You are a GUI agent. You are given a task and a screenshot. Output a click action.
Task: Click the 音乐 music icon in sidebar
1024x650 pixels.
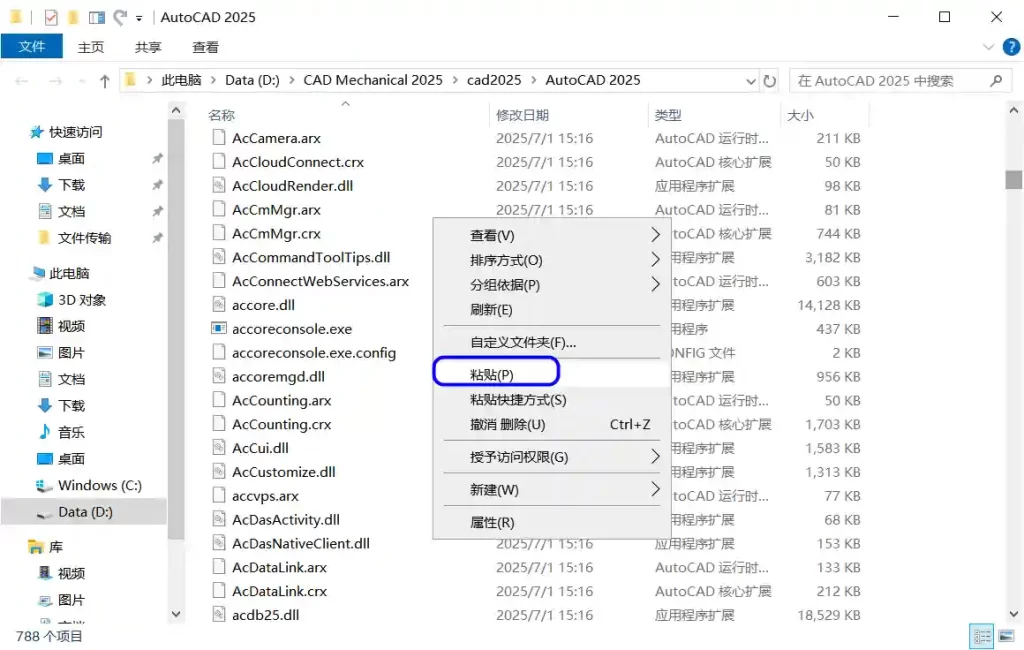click(x=45, y=432)
